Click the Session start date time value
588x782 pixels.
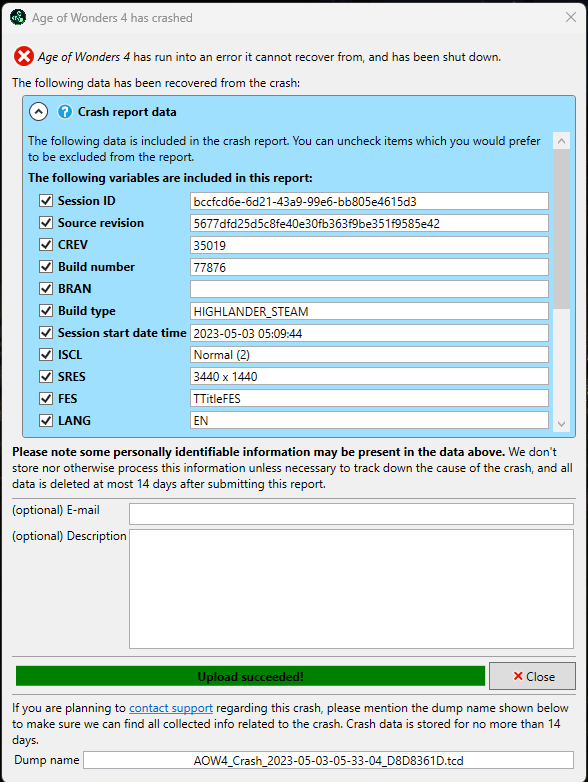[369, 333]
